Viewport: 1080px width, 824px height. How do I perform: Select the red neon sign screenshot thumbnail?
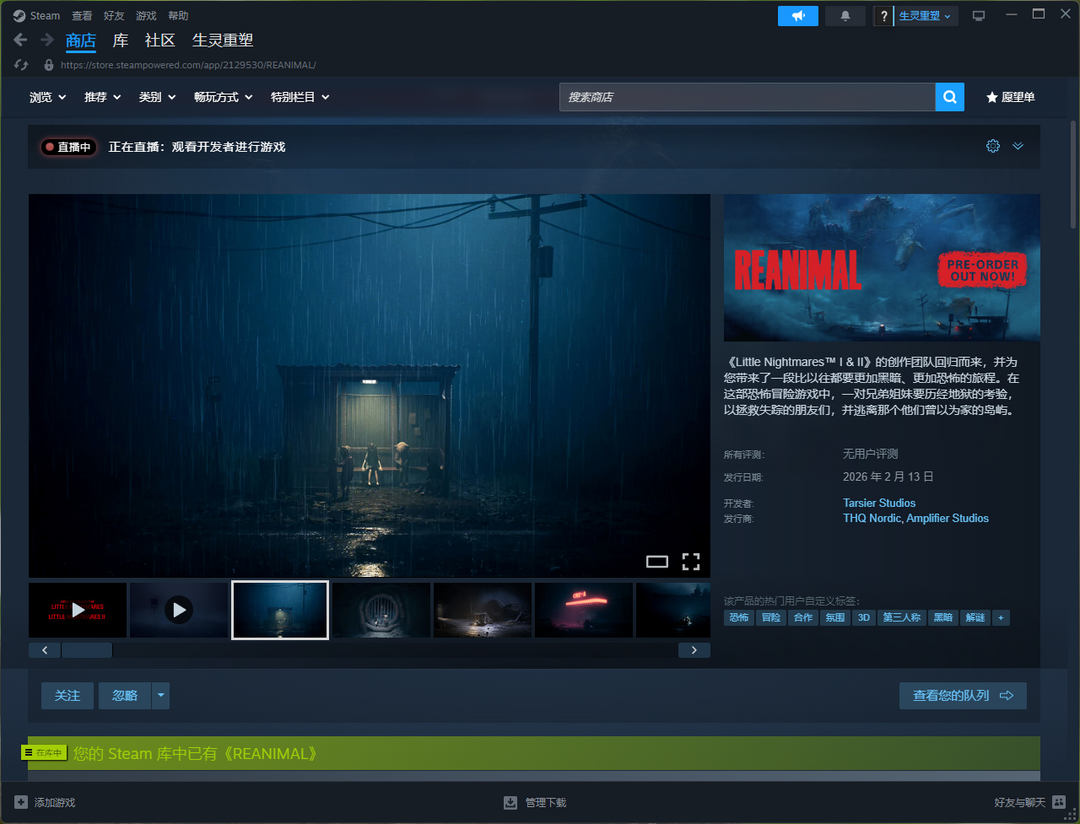click(x=583, y=610)
